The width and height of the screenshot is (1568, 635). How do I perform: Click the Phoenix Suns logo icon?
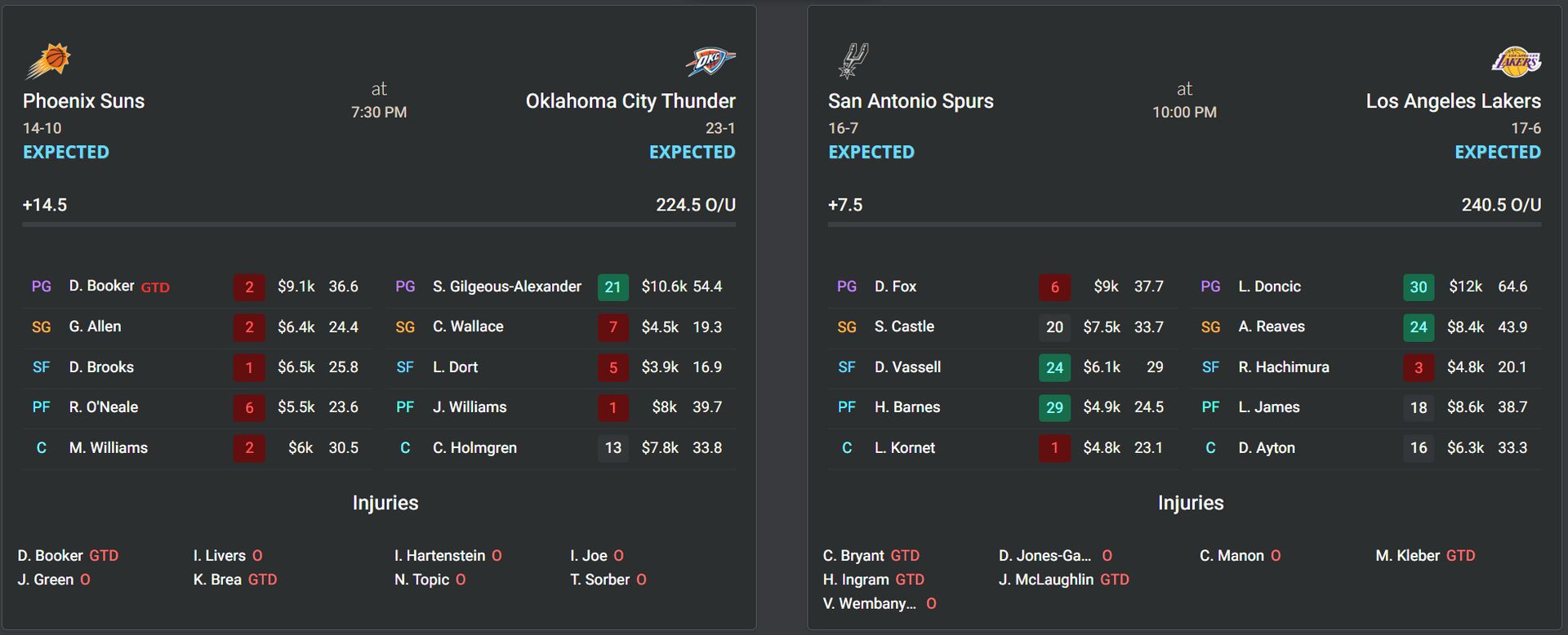(x=48, y=61)
